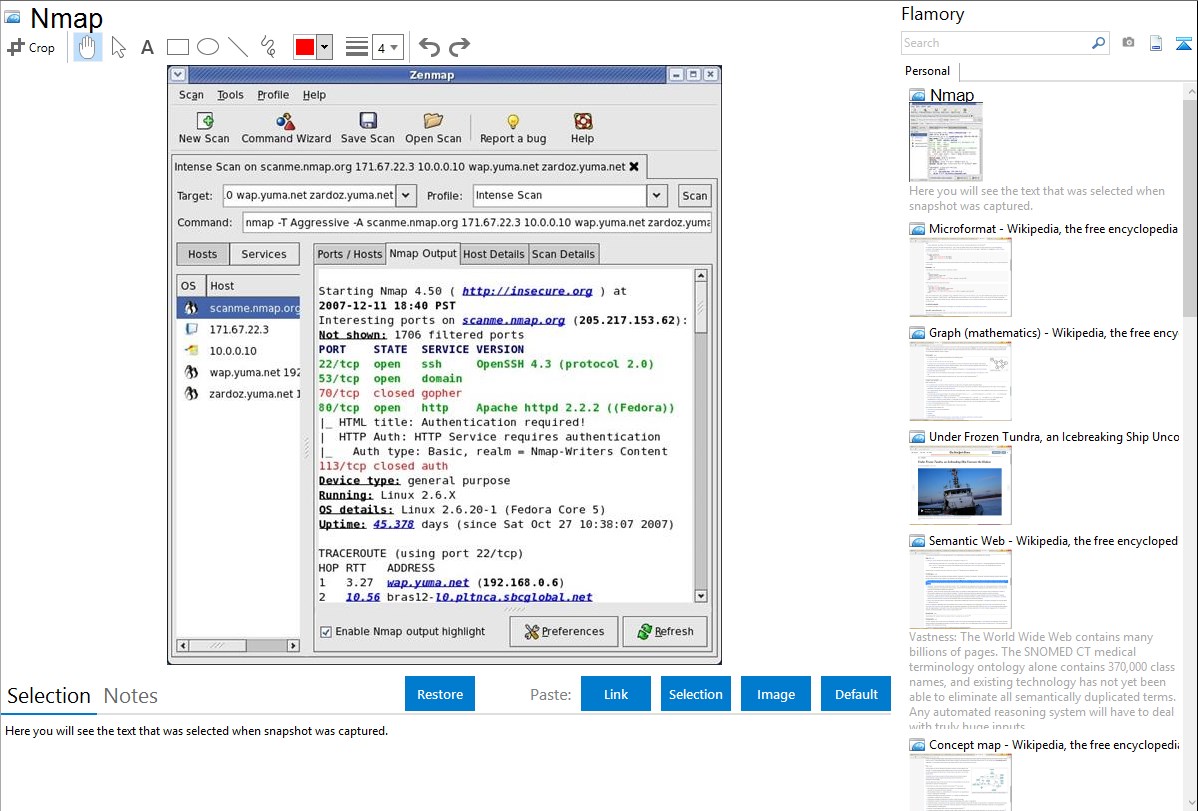This screenshot has width=1198, height=811.
Task: Open the Profile Intense Scan dropdown
Action: (656, 196)
